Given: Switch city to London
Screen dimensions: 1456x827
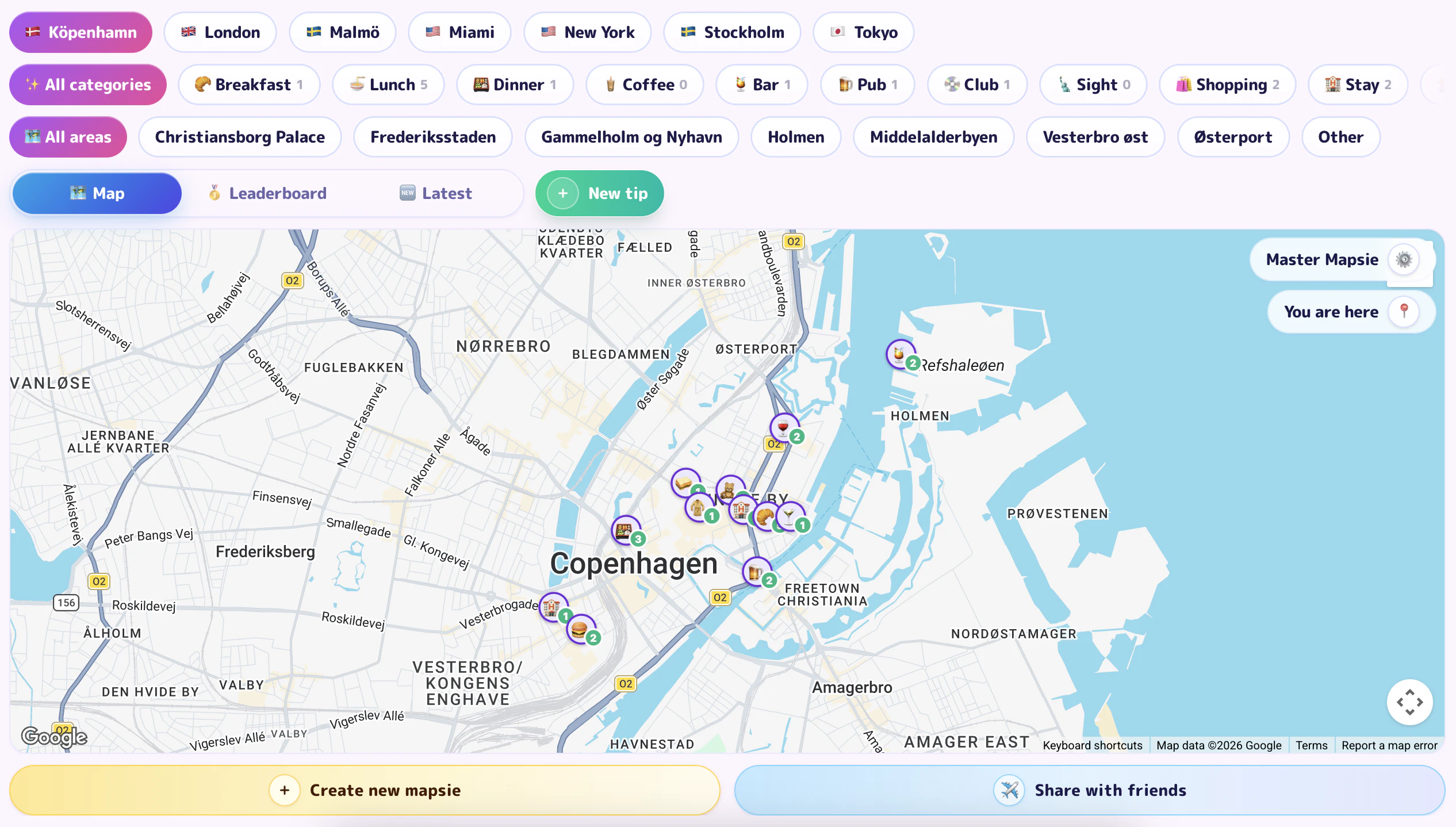Looking at the screenshot, I should pos(220,32).
